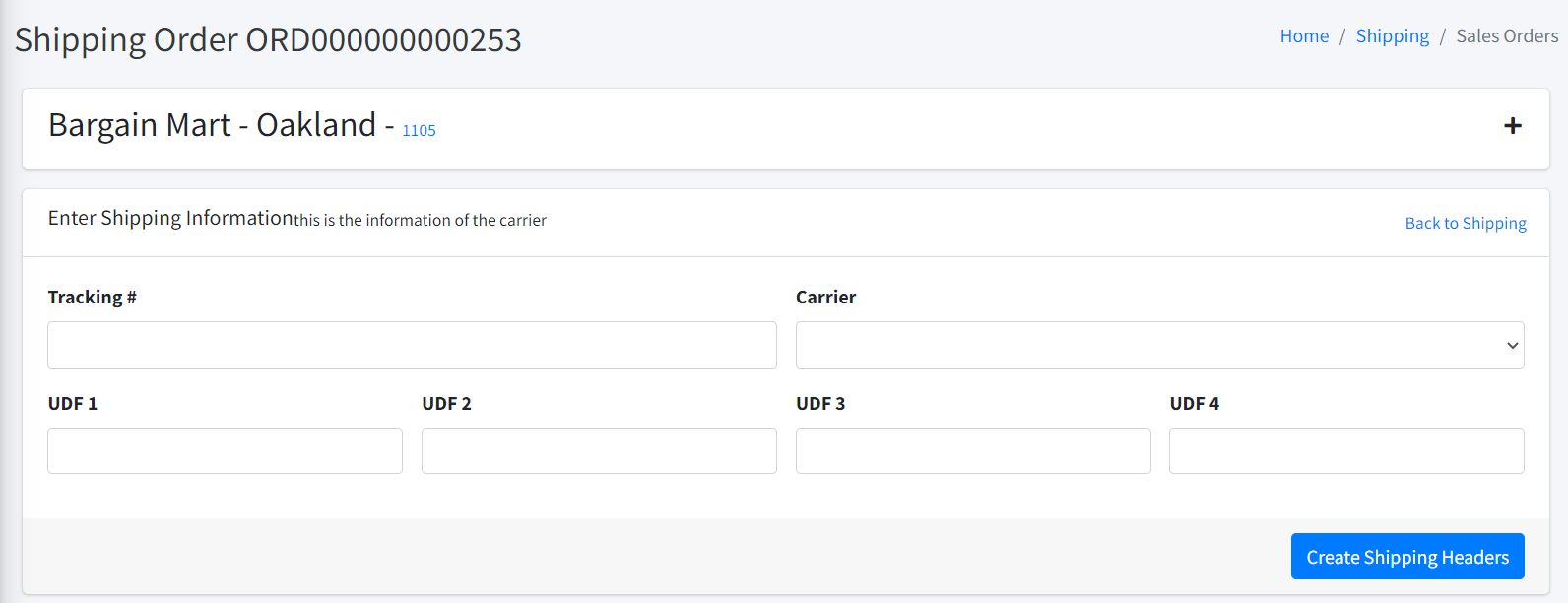Open customer number 1105 link

(x=419, y=130)
